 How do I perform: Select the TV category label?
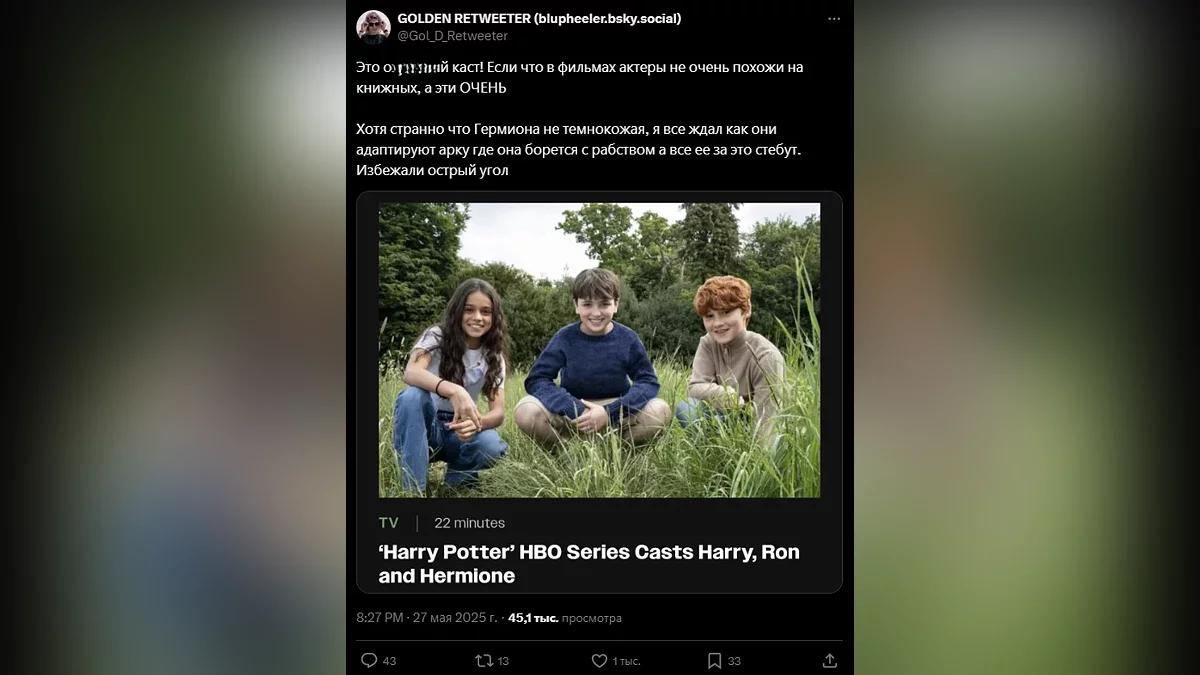(x=388, y=523)
